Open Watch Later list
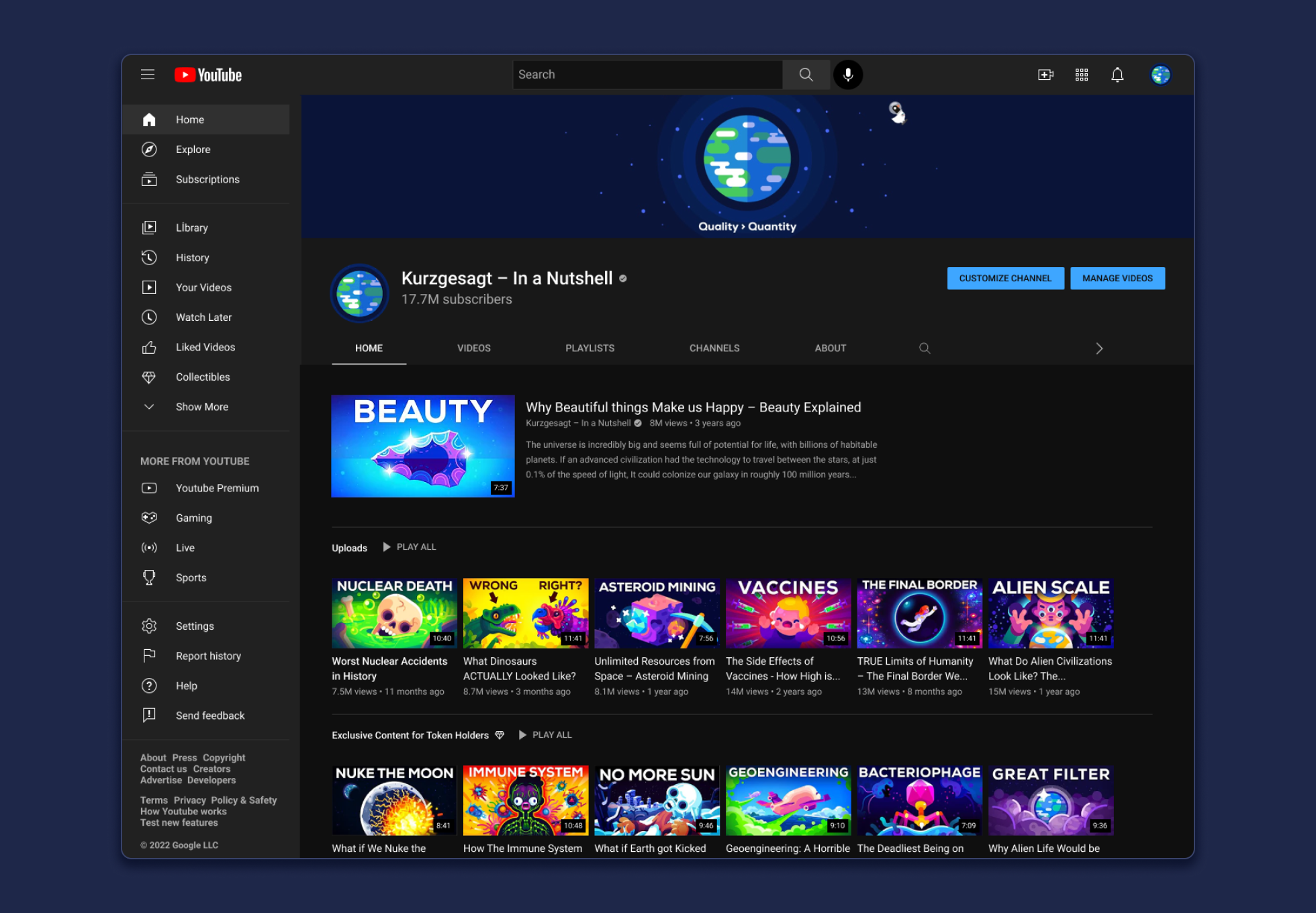This screenshot has height=913, width=1316. point(206,317)
